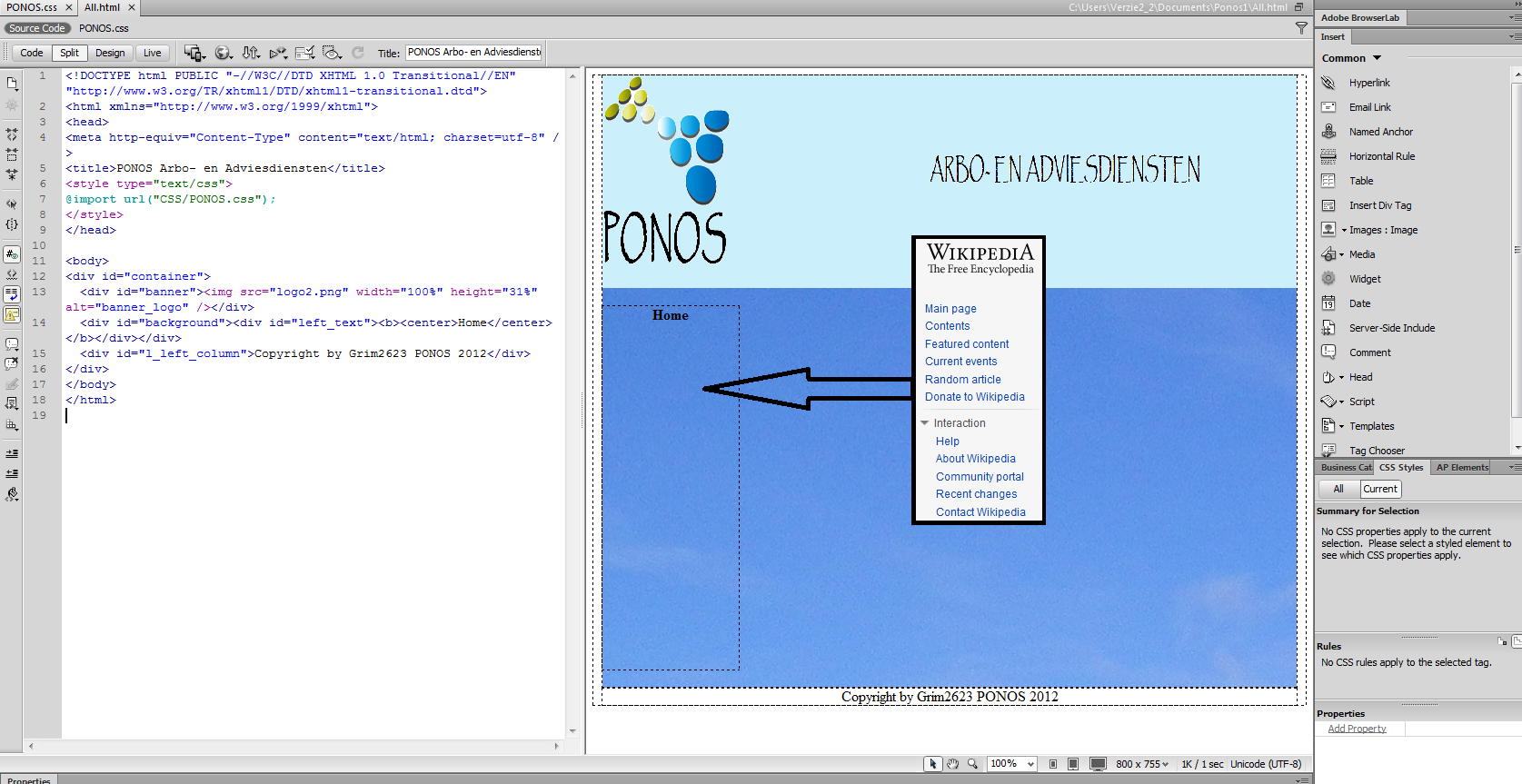Click W3C validation toolbar icon
This screenshot has height=784, width=1522.
pos(278,53)
